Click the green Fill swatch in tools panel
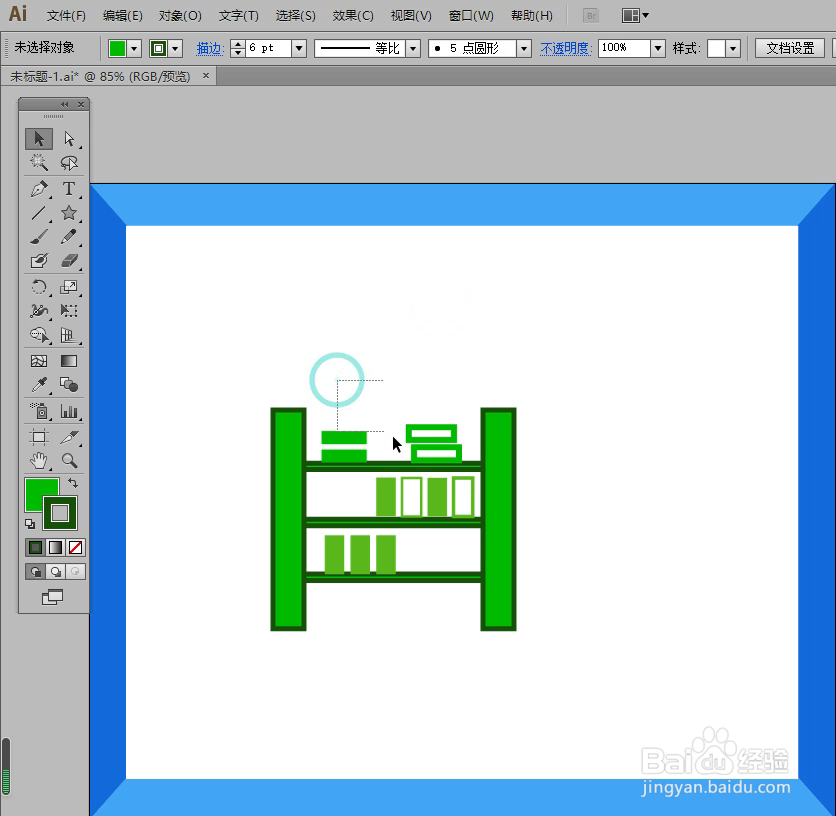The height and width of the screenshot is (816, 836). (x=37, y=491)
